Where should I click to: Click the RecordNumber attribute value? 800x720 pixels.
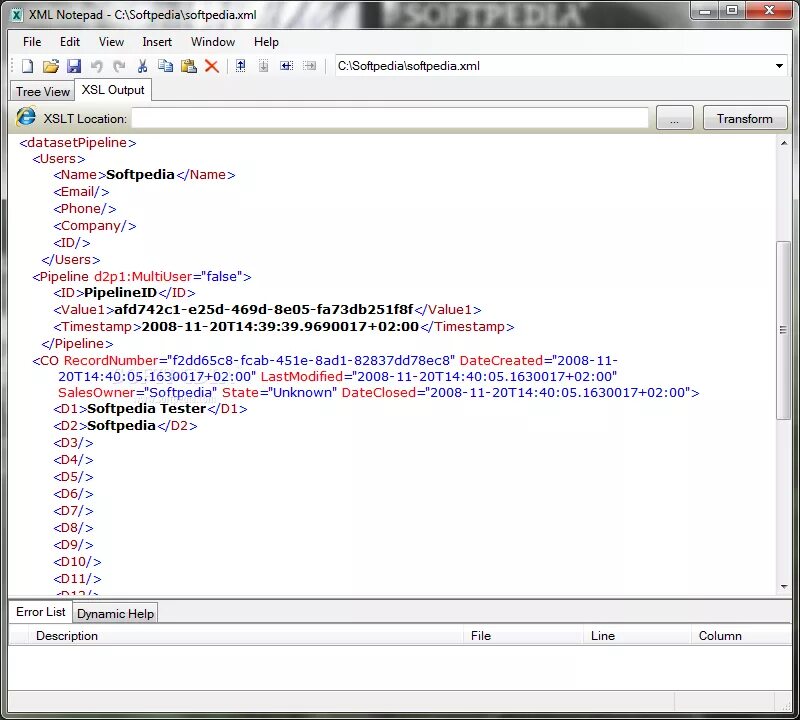(x=311, y=360)
